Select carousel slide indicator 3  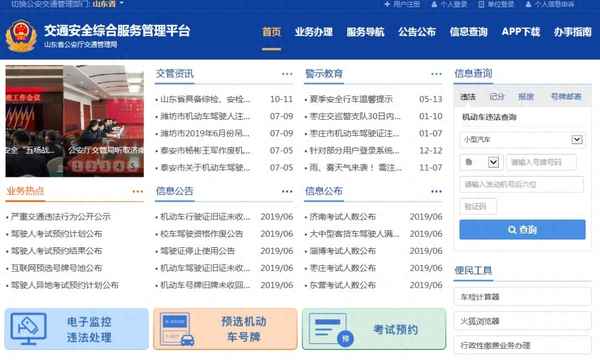click(105, 165)
